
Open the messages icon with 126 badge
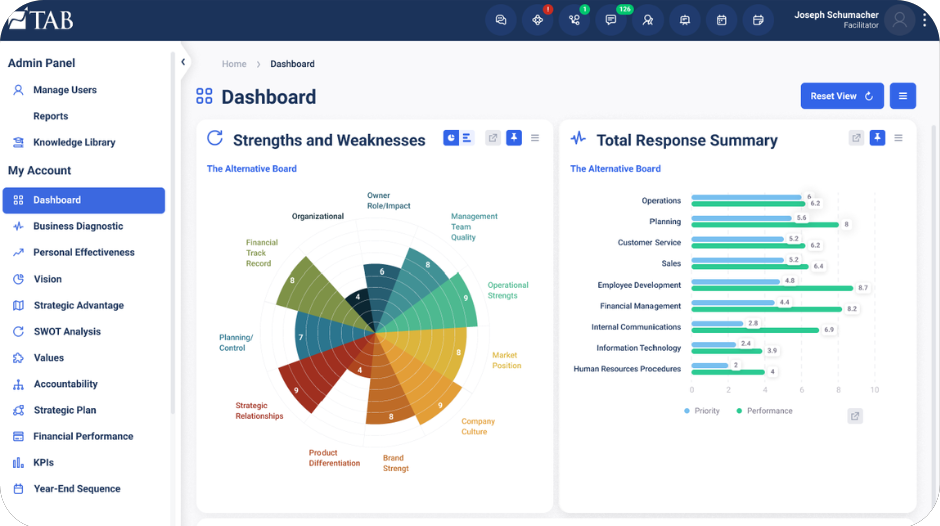[611, 20]
